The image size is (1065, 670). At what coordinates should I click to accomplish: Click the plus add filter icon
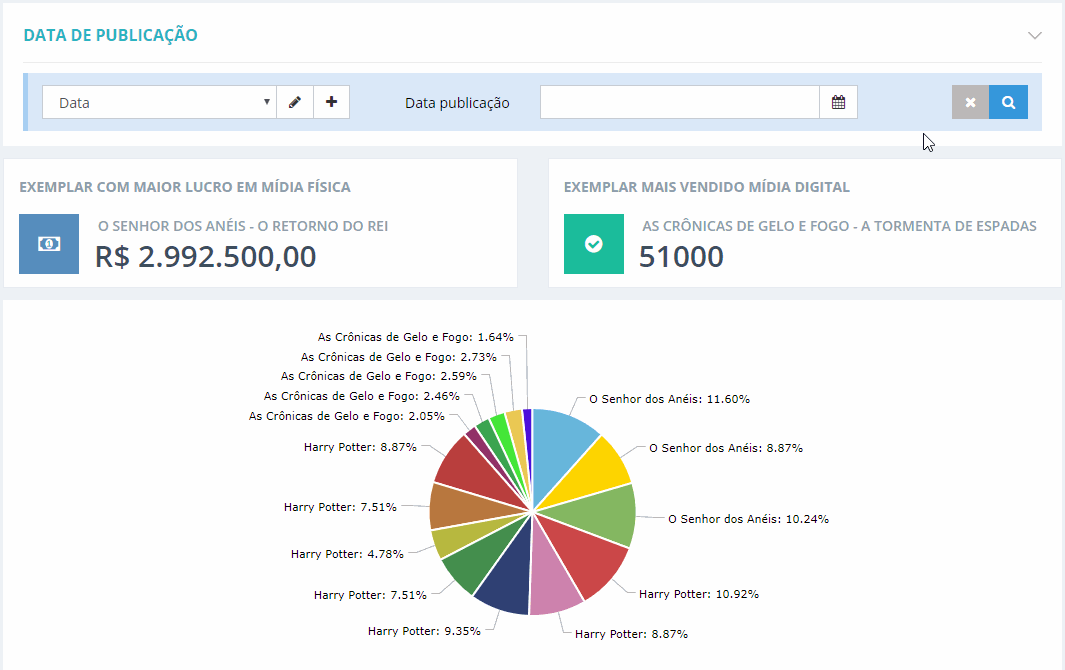[332, 102]
